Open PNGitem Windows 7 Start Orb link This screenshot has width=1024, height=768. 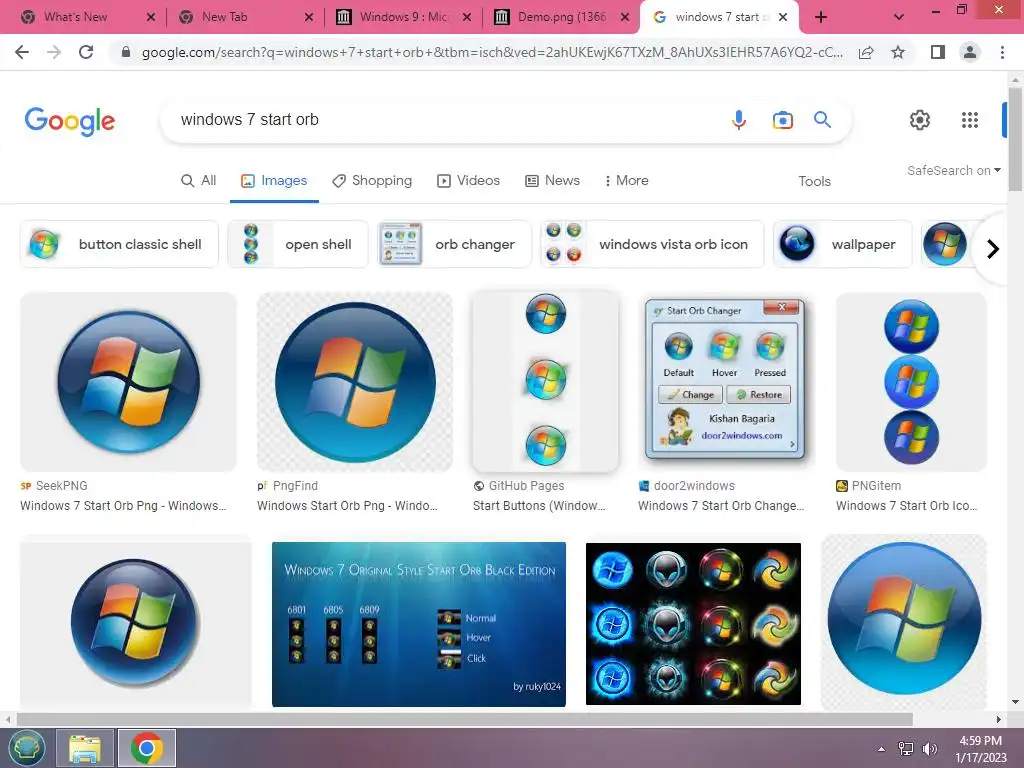pyautogui.click(x=907, y=505)
